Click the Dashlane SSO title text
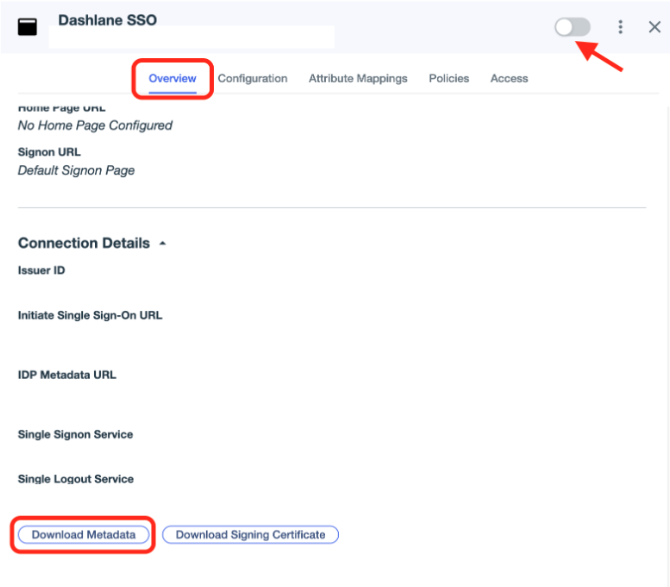 pos(107,20)
